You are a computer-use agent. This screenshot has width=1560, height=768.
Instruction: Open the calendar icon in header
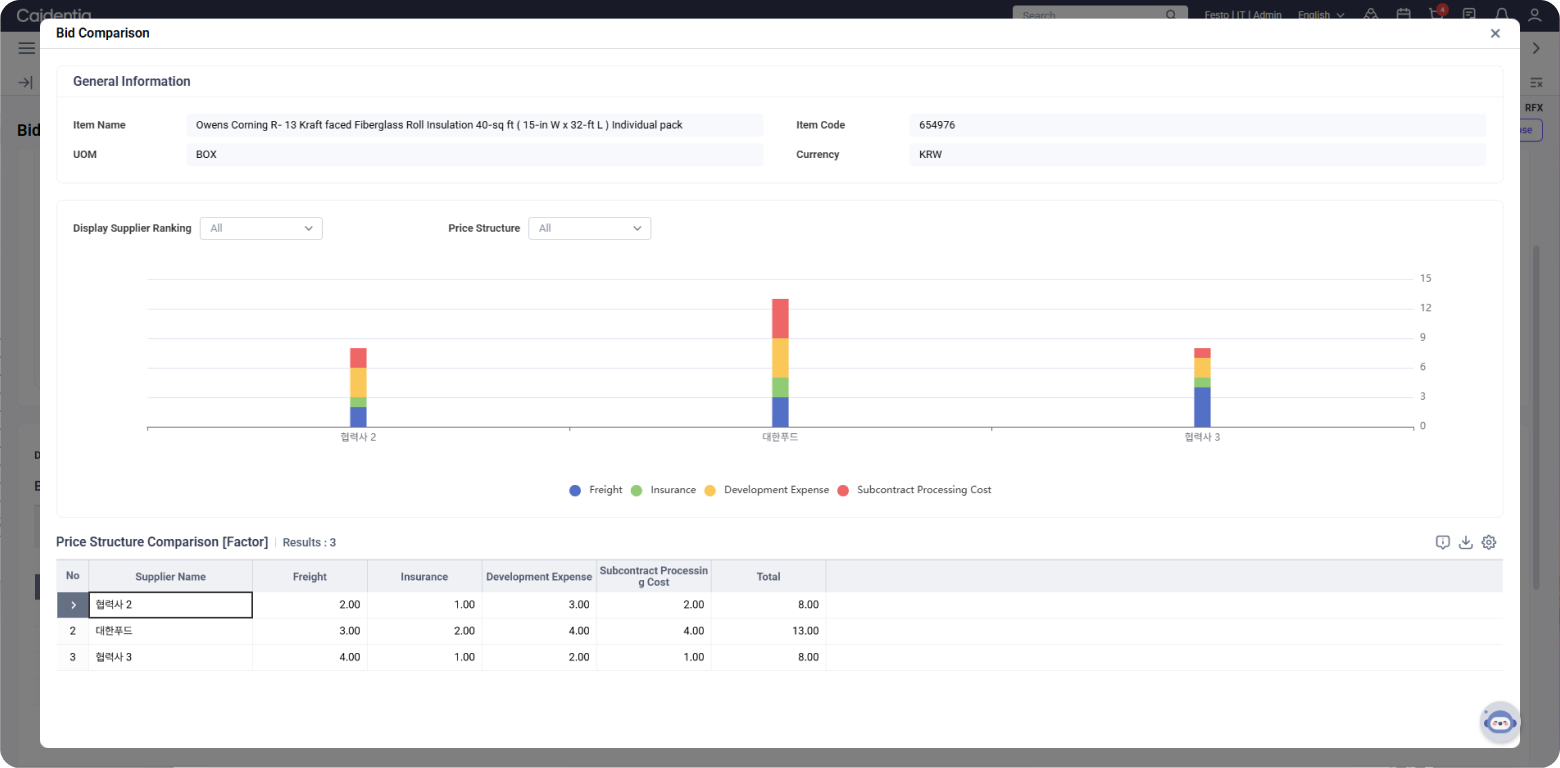pyautogui.click(x=1404, y=15)
